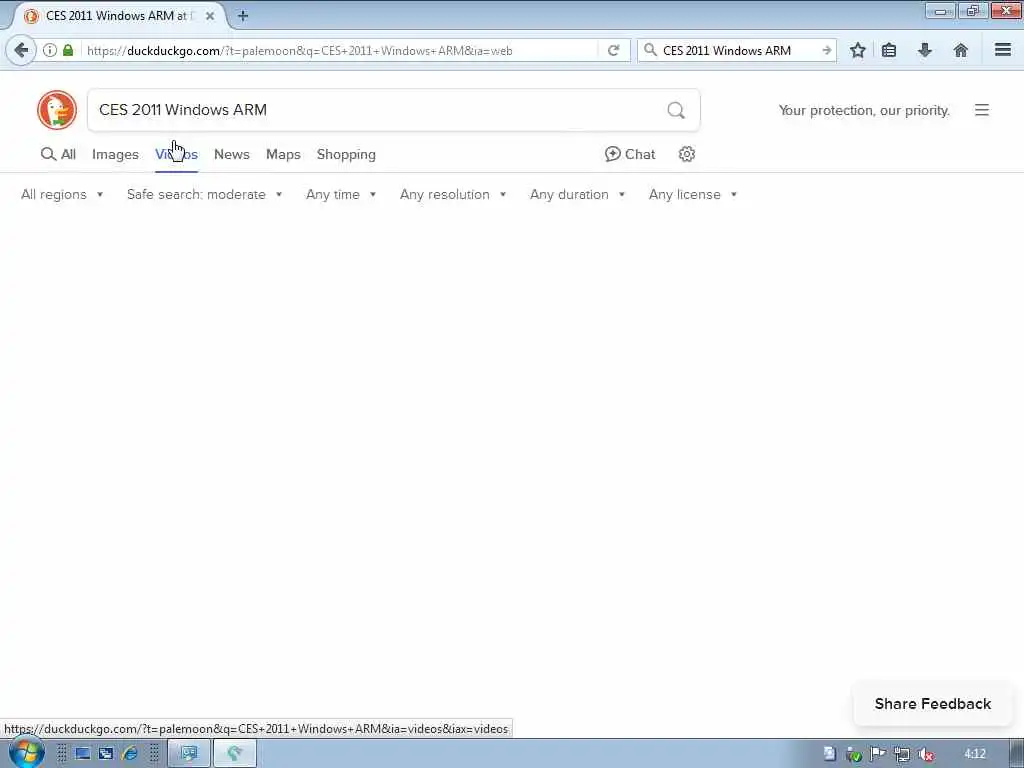Expand Safe search: moderate dropdown

click(x=204, y=195)
